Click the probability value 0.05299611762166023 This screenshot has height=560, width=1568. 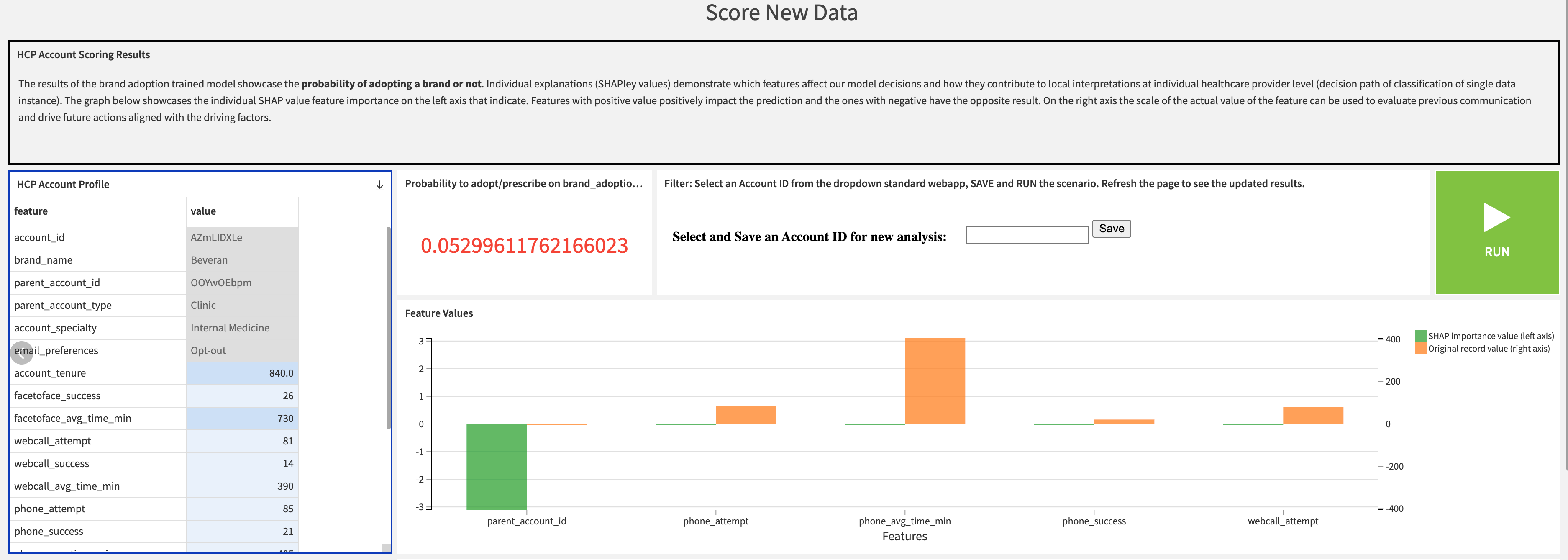pos(524,246)
